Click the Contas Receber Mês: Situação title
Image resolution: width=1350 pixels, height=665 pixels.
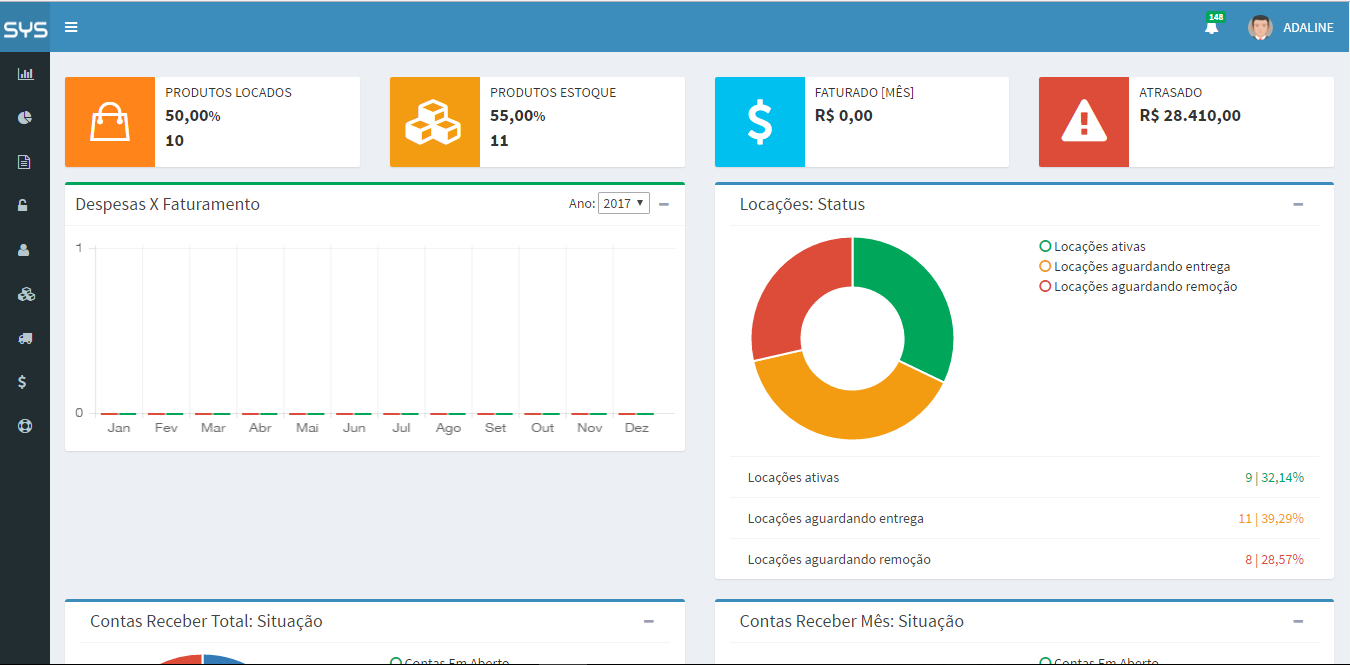852,621
